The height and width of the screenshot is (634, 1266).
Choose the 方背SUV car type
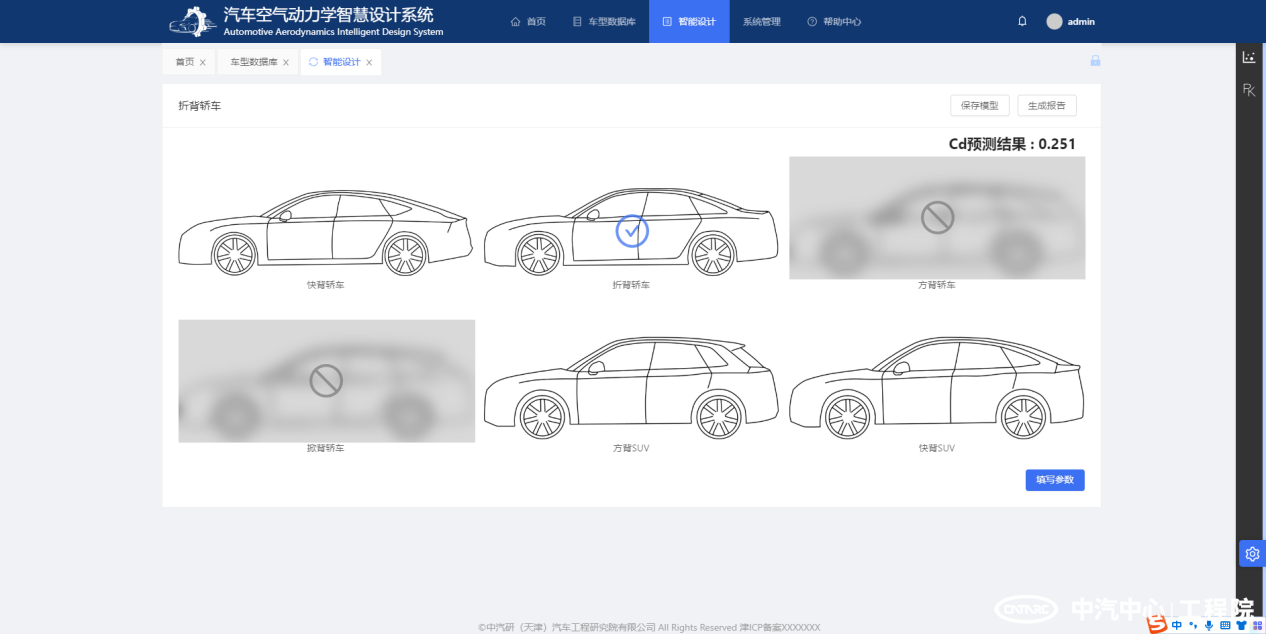click(x=631, y=387)
